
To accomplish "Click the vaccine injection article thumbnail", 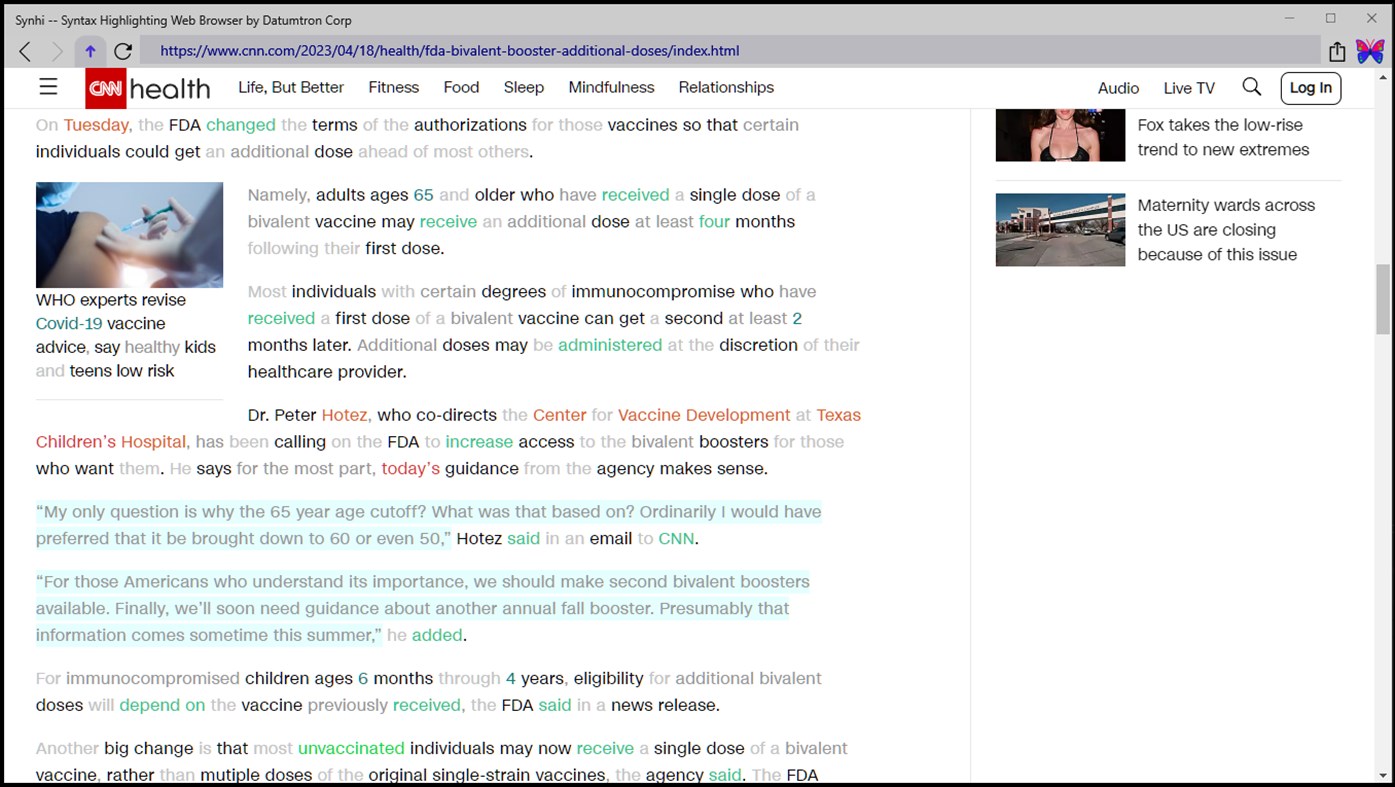I will (129, 234).
